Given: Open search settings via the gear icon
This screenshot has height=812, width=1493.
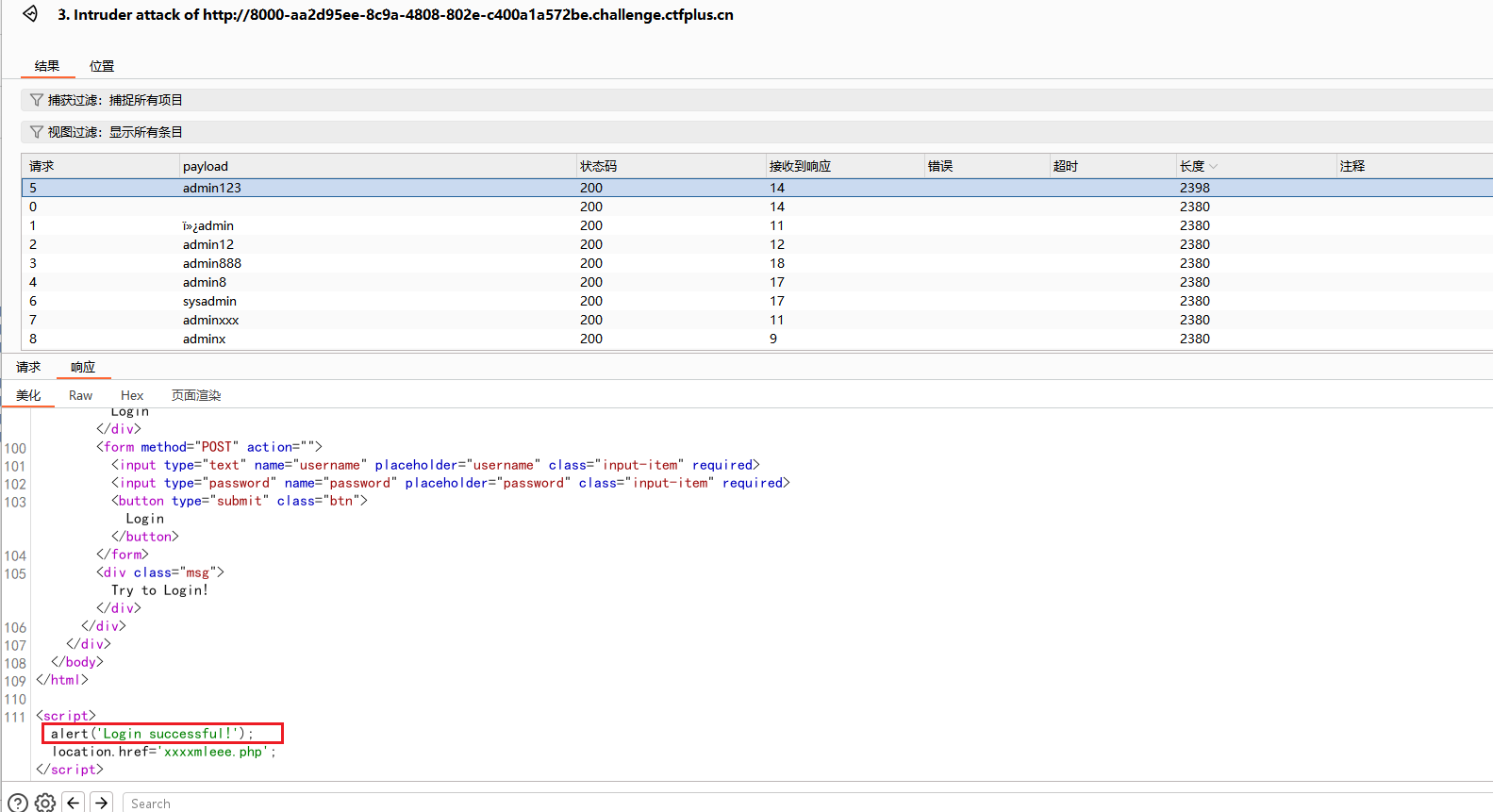Looking at the screenshot, I should 45,803.
